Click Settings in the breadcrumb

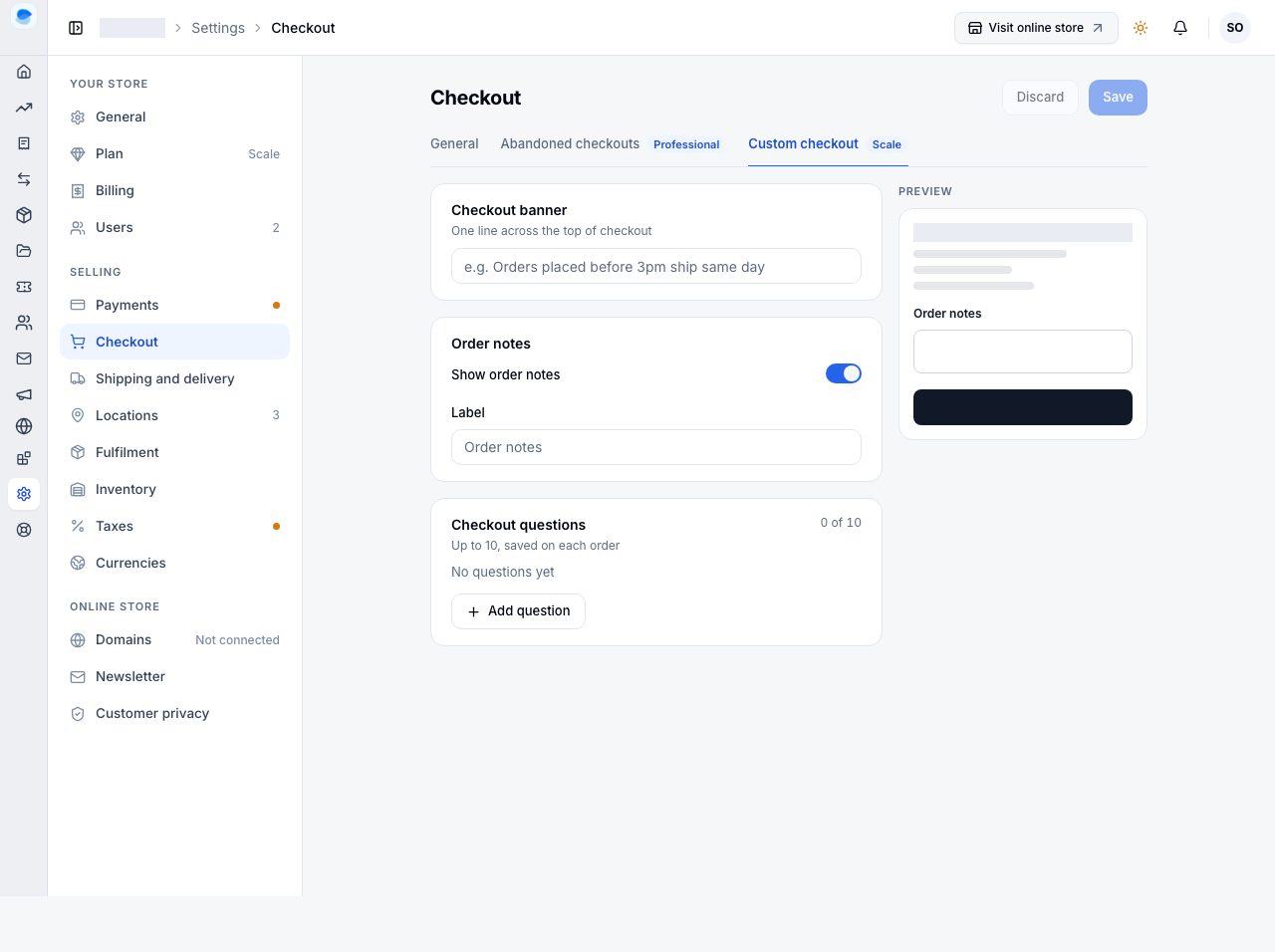[x=218, y=28]
